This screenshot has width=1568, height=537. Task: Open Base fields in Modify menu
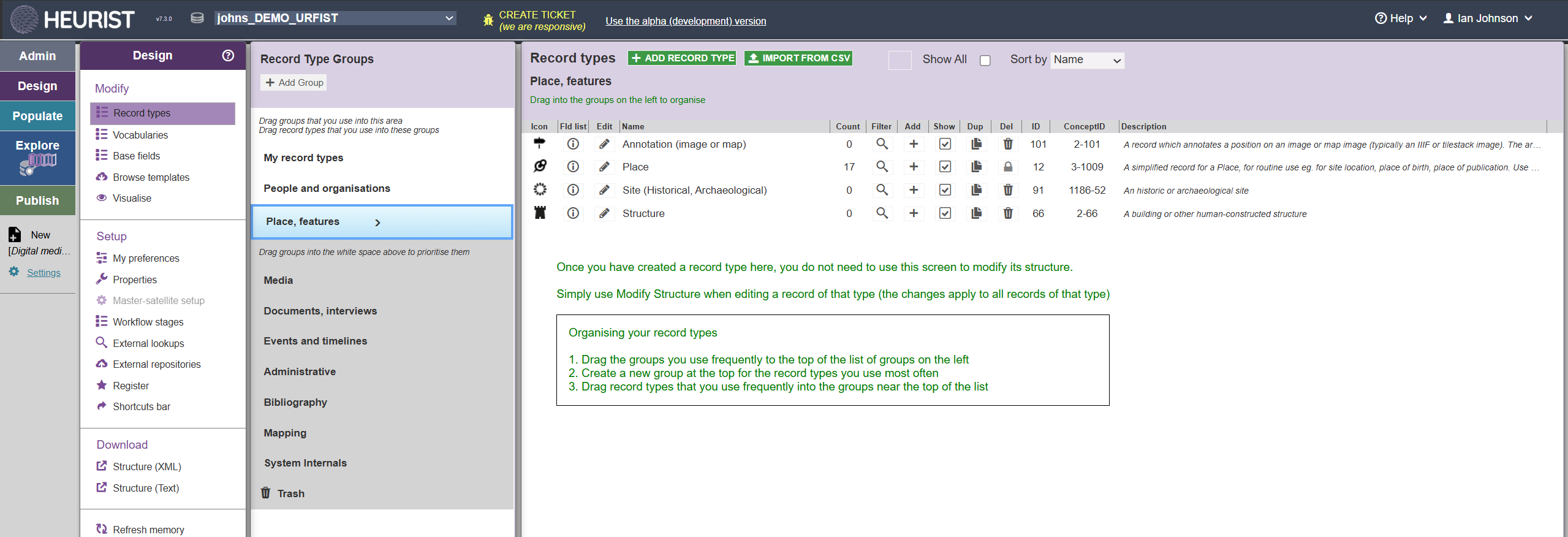[136, 156]
